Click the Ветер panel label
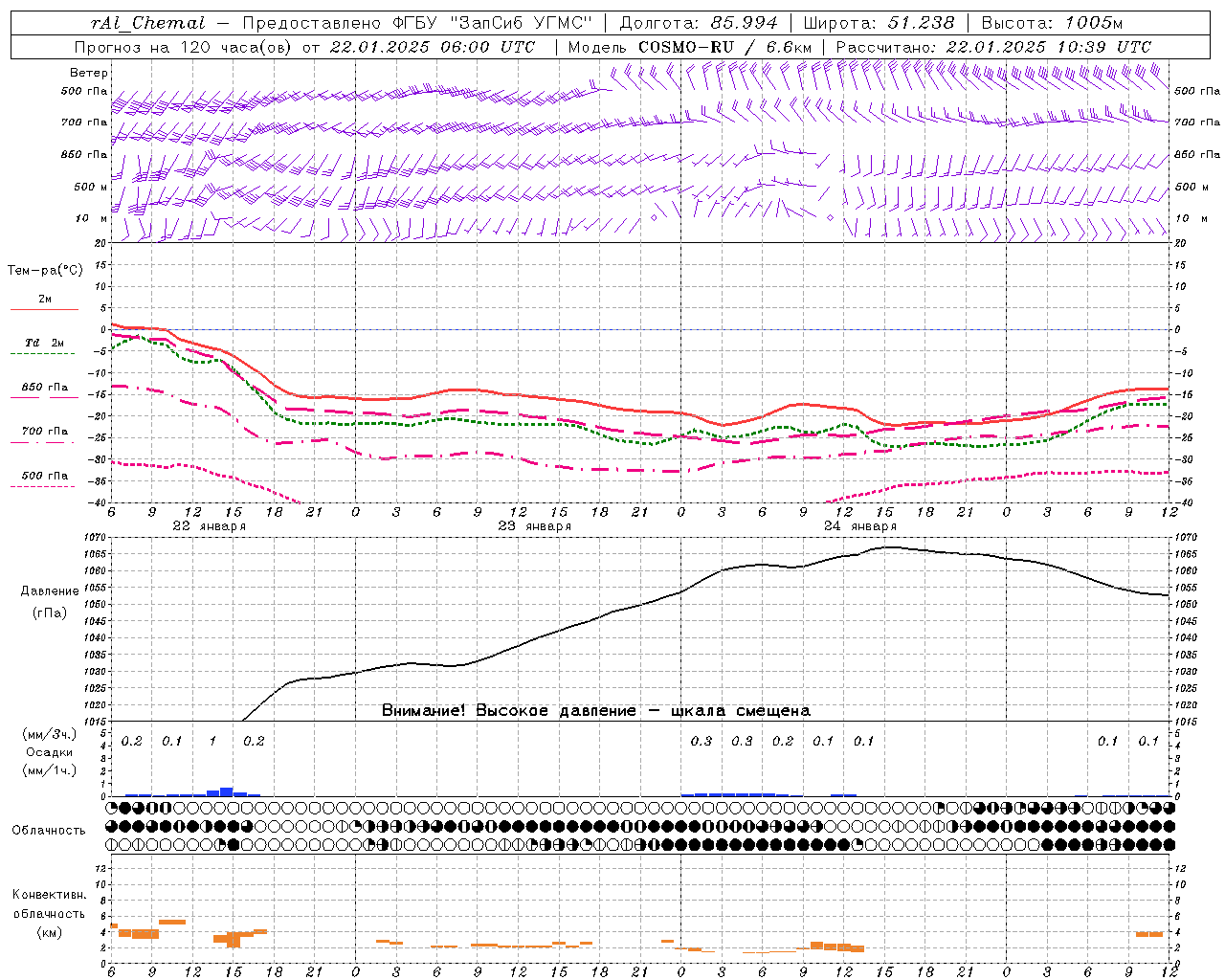The height and width of the screenshot is (980, 1225). 89,73
